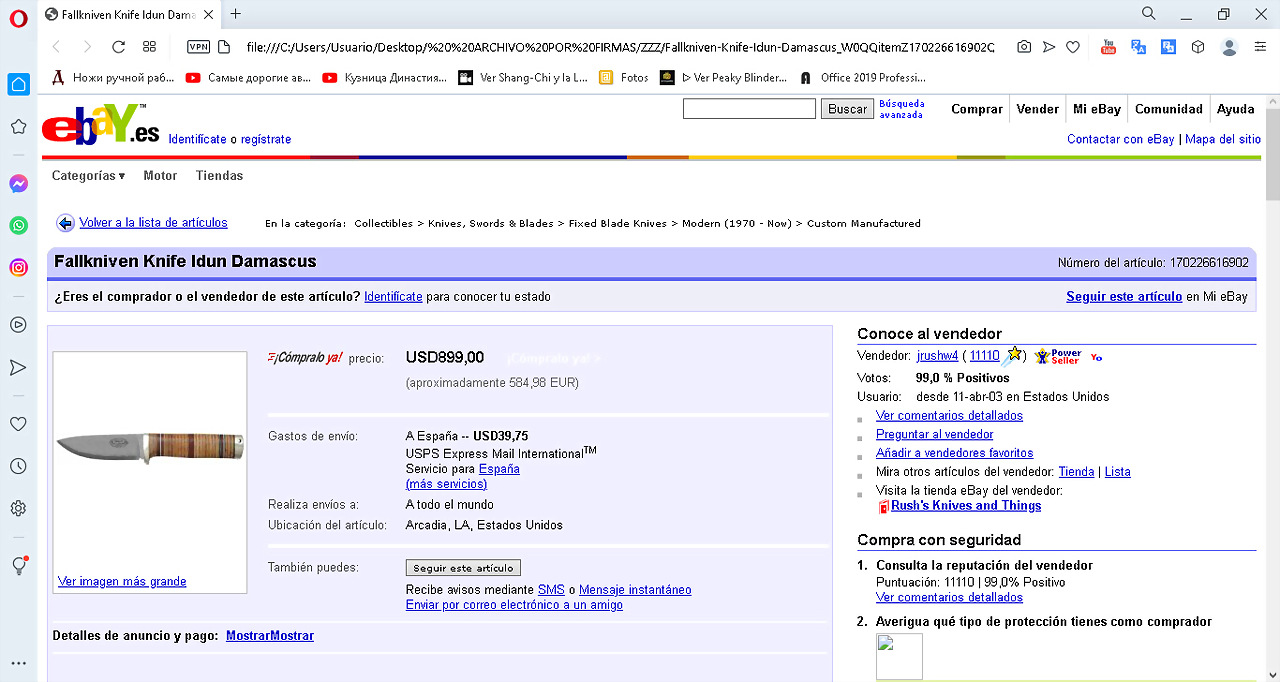Select the Fallkniven Knife Idun Damascus tab

coord(130,14)
